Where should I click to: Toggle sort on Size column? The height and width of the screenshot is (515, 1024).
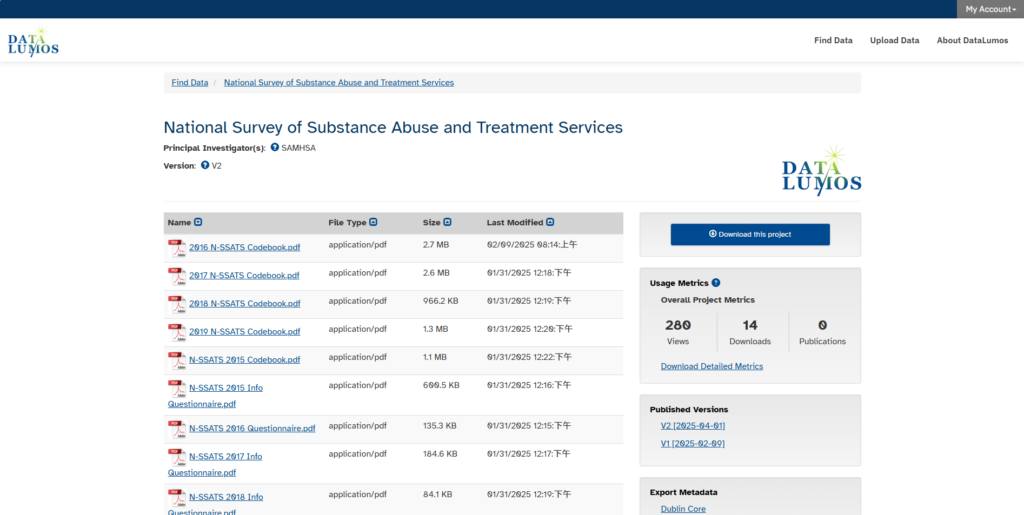[447, 223]
